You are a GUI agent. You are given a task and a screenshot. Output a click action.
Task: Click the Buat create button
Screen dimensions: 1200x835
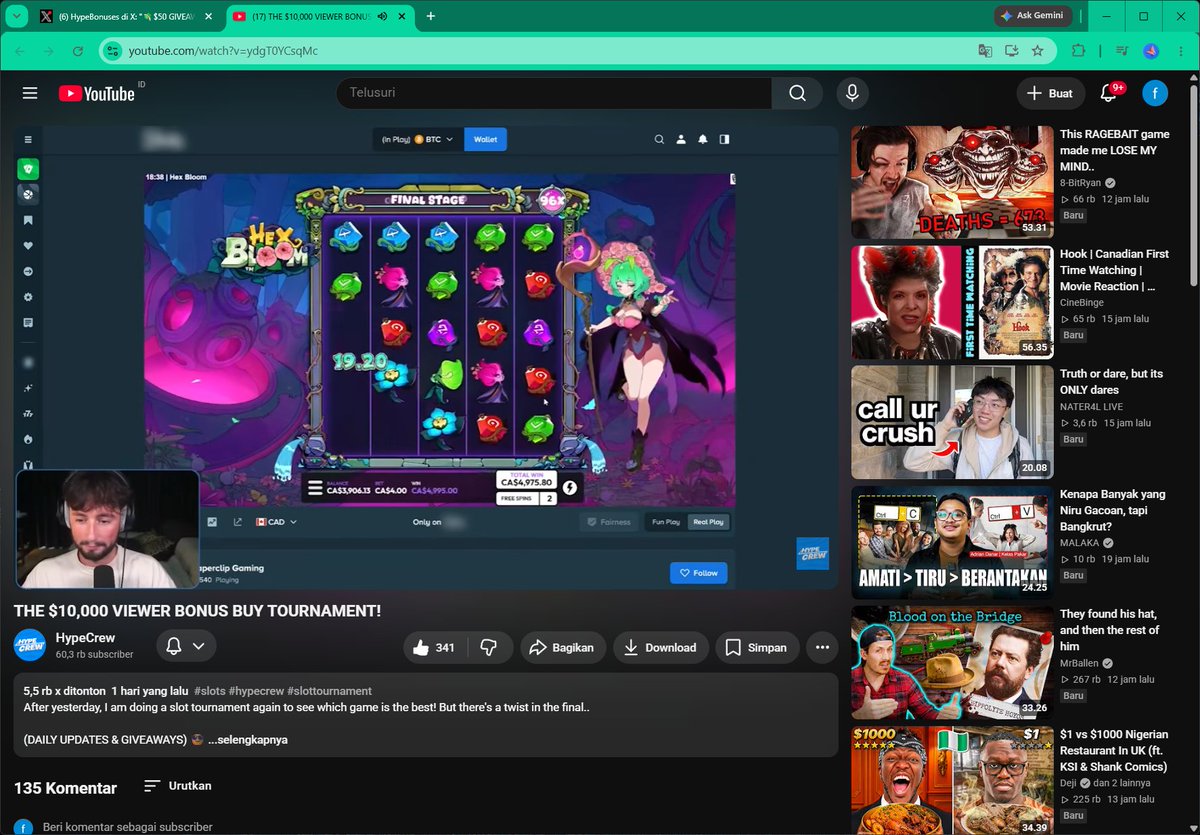[1050, 93]
